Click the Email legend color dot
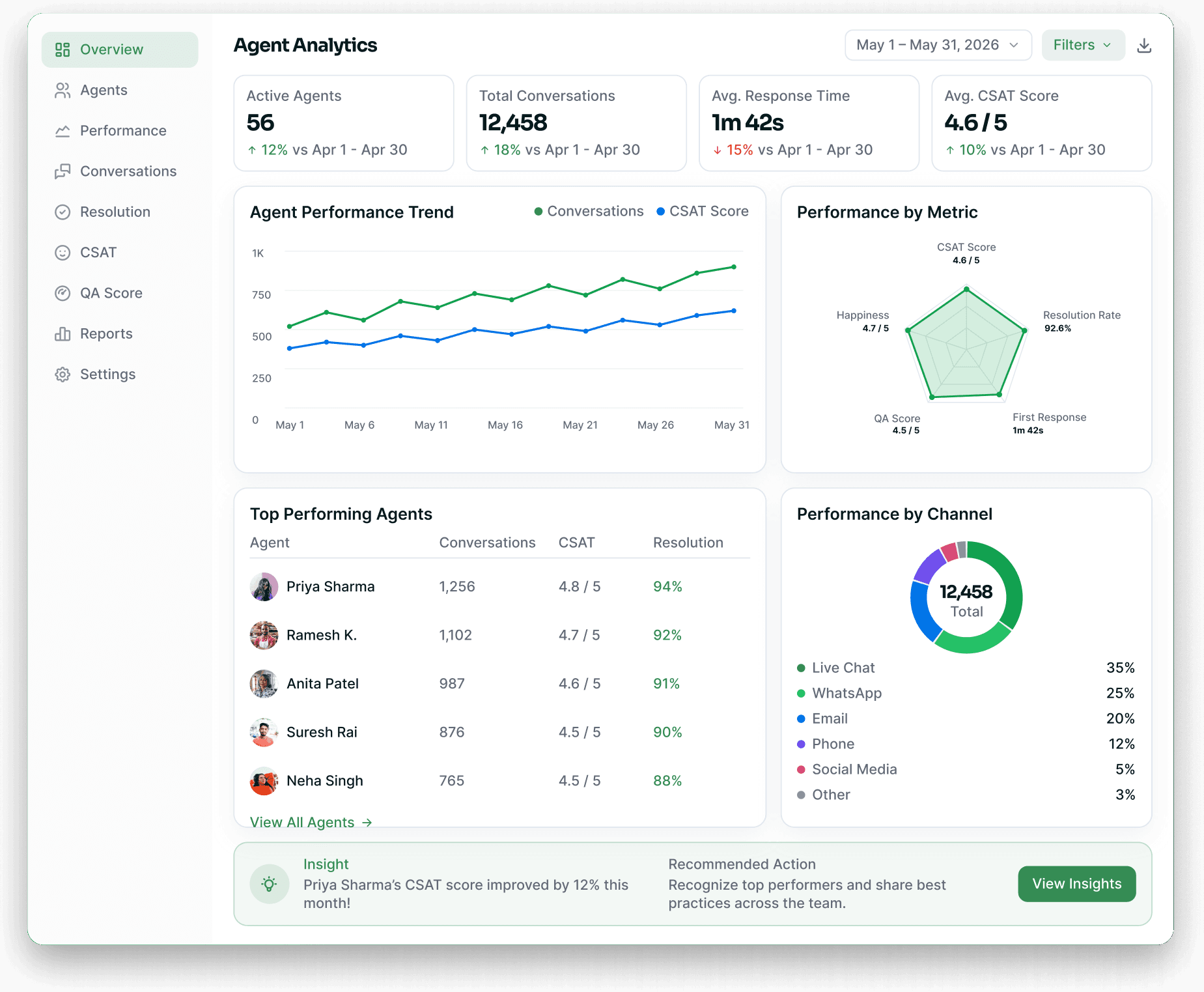This screenshot has height=992, width=1204. [801, 719]
